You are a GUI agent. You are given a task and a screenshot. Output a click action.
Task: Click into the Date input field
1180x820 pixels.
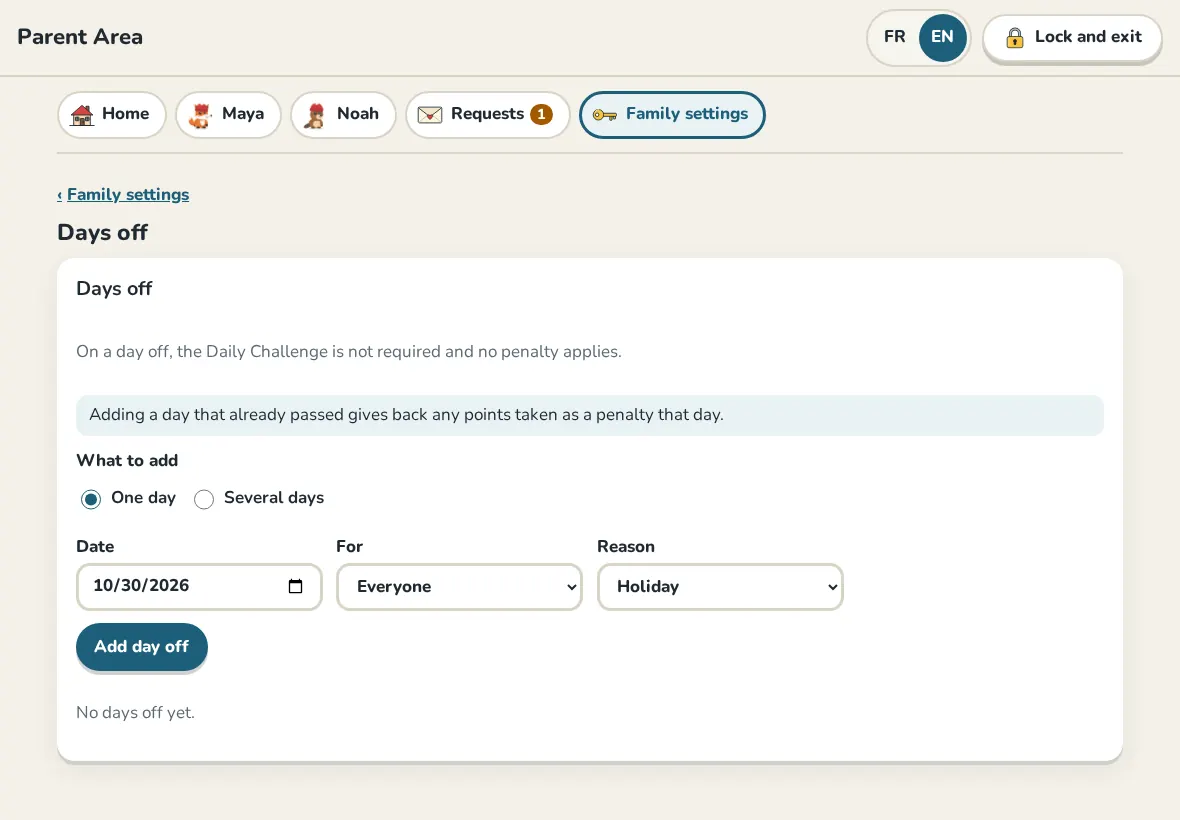199,587
